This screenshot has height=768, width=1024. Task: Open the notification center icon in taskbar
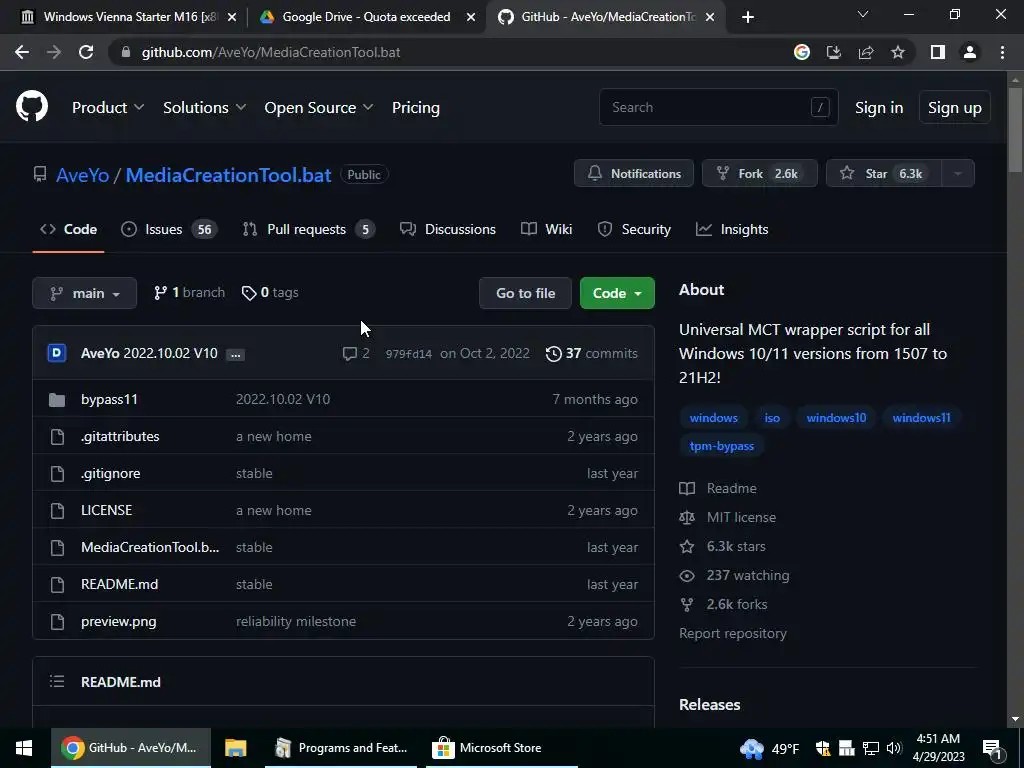(992, 748)
